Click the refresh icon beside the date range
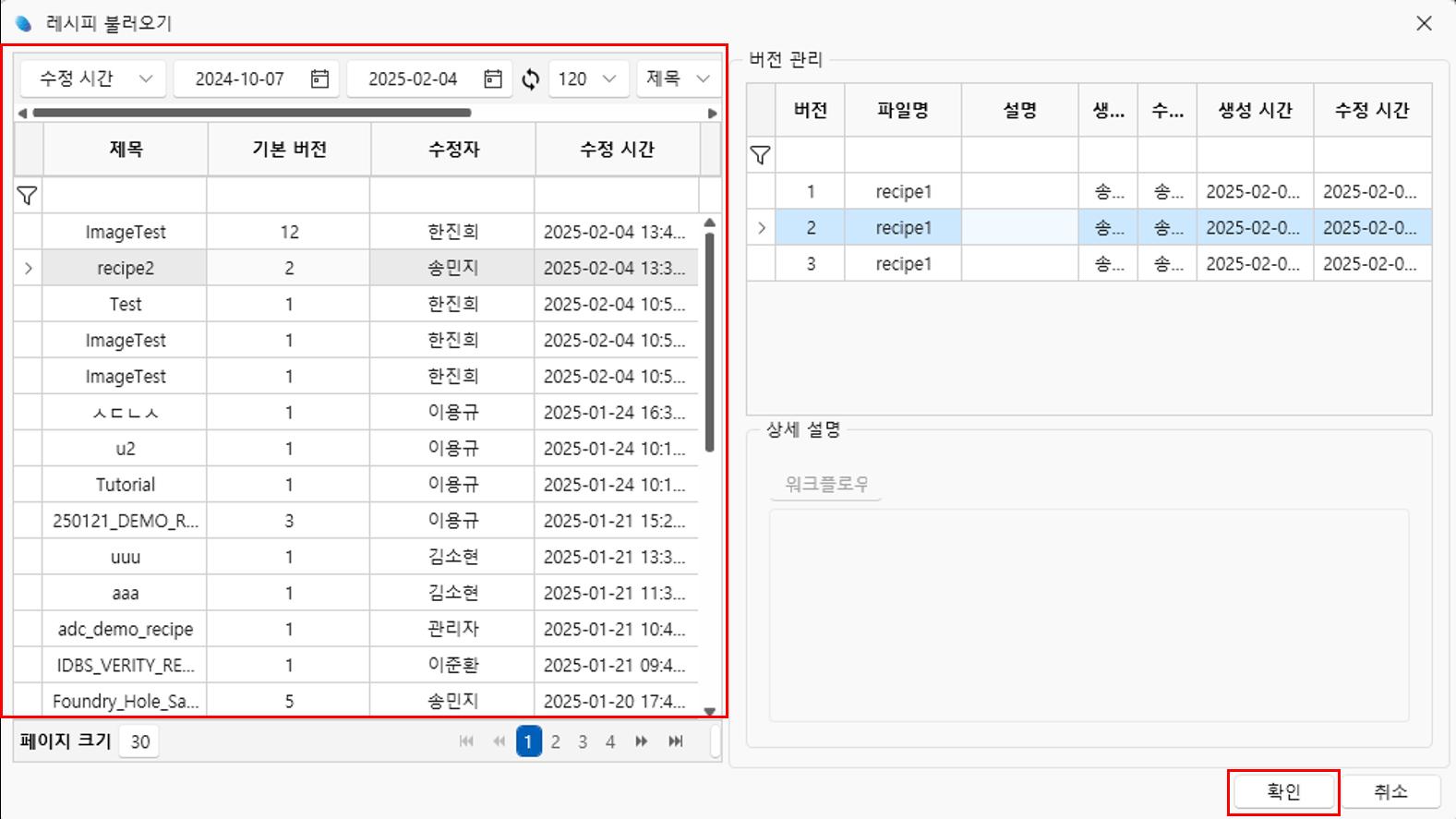 coord(530,79)
